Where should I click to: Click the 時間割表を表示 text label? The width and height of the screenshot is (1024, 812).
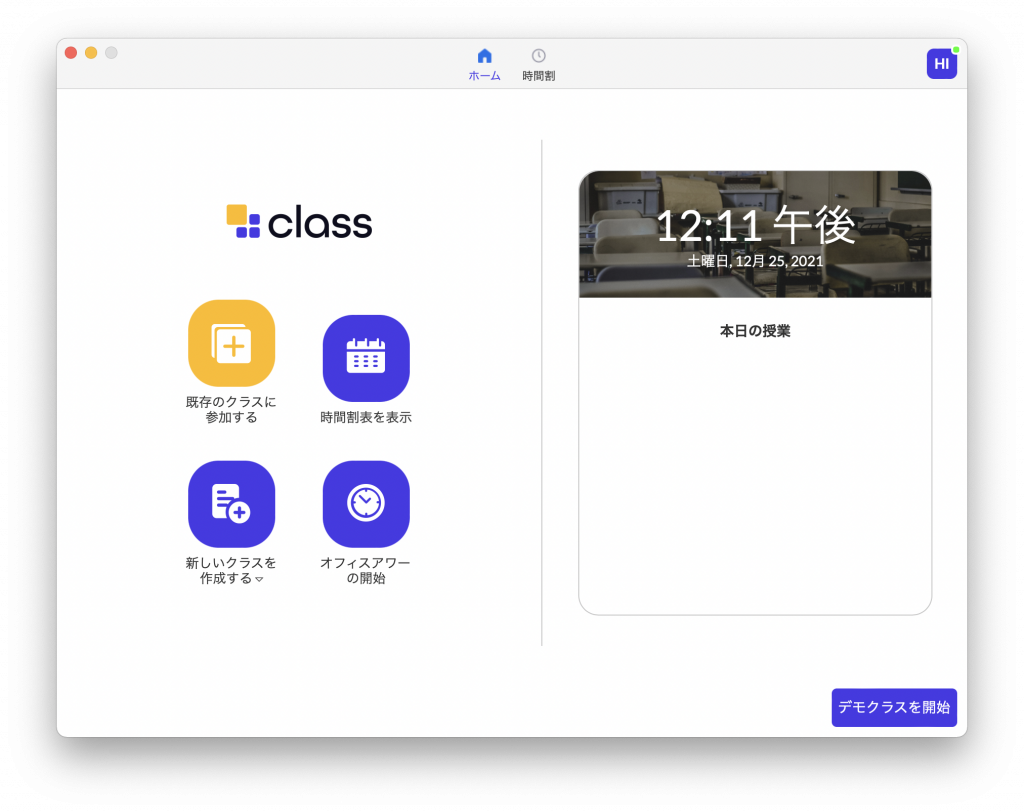click(365, 417)
